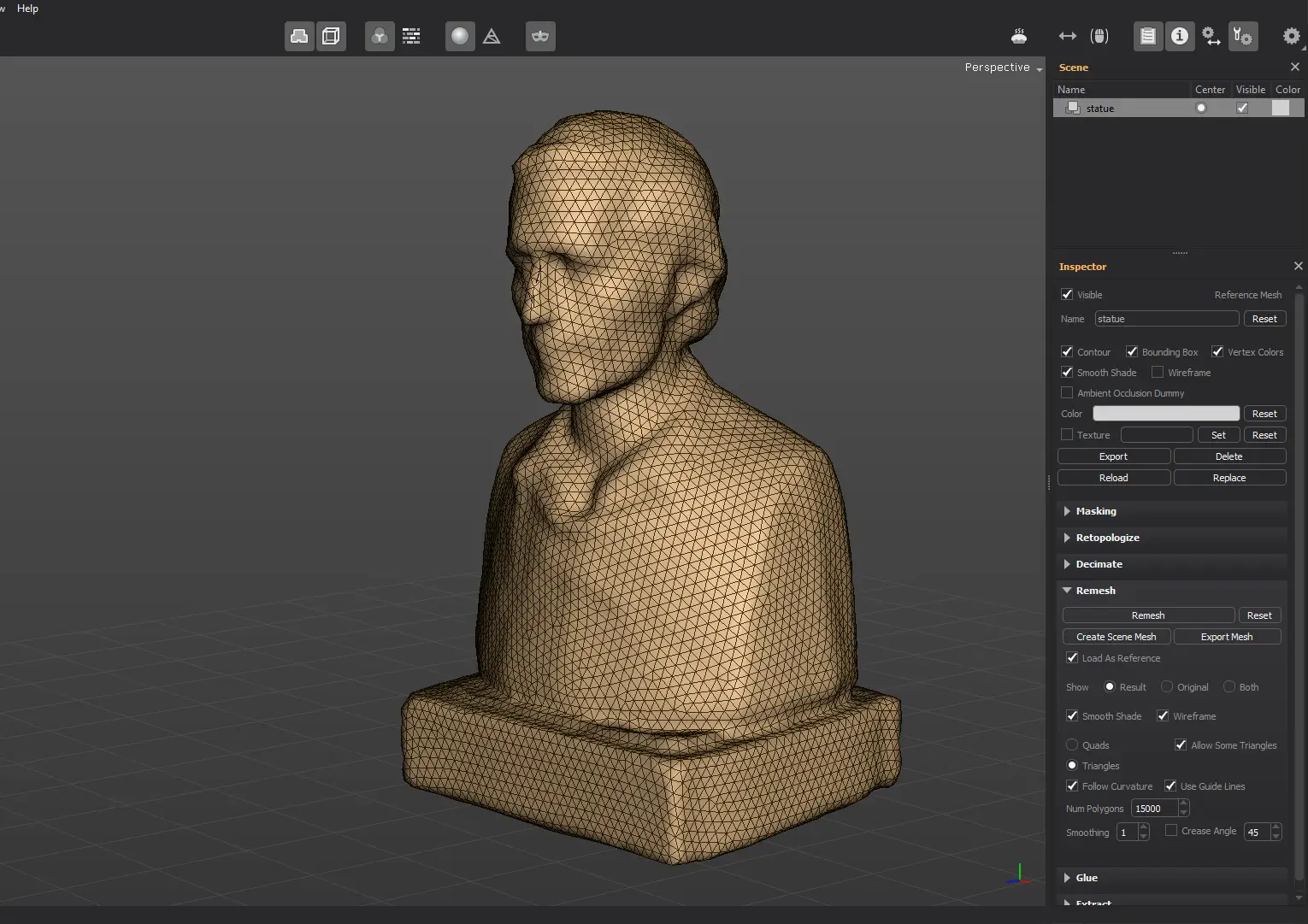Viewport: 1308px width, 924px height.
Task: Click the Name input field with statue
Action: (1167, 318)
